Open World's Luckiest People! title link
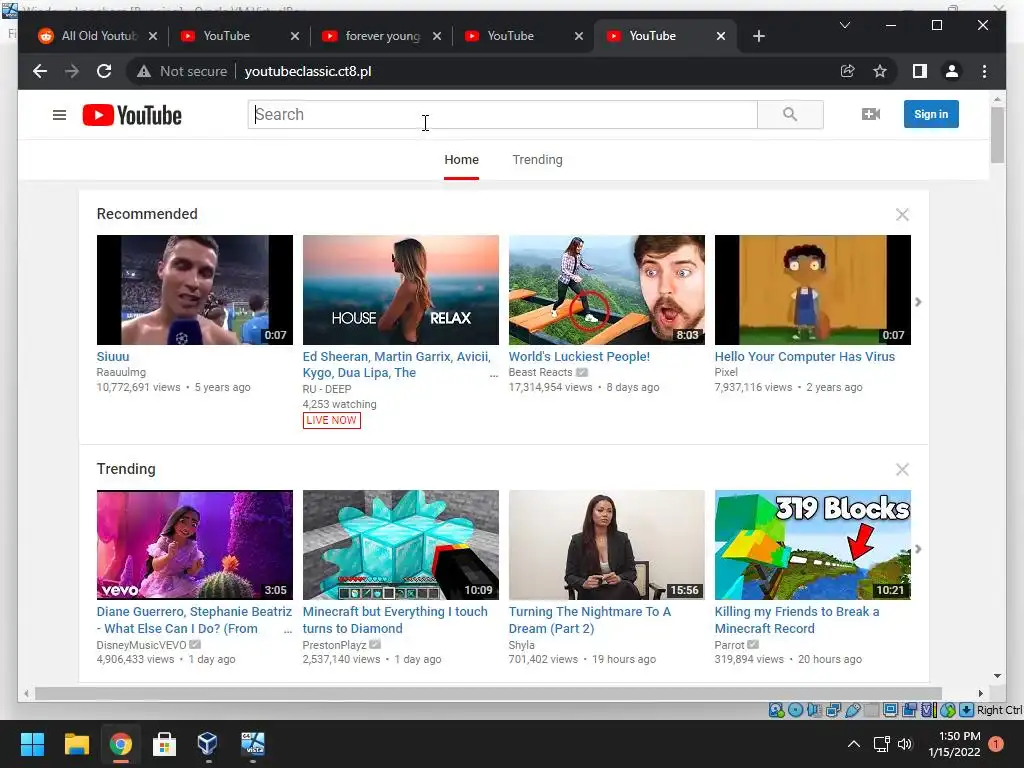 [579, 357]
